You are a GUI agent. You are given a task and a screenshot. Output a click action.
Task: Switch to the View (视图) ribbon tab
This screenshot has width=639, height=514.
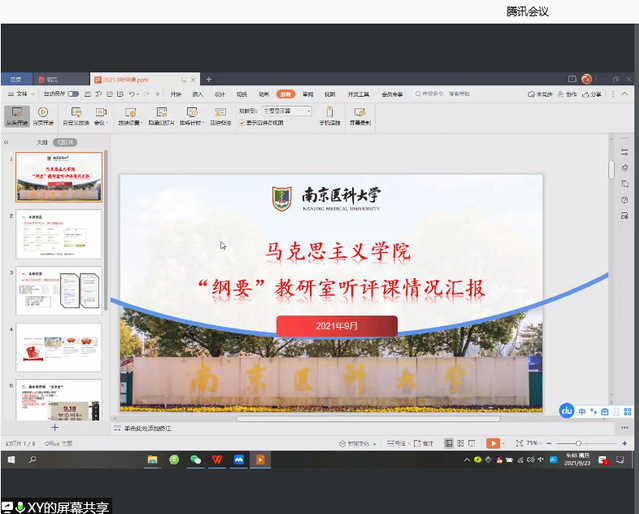pyautogui.click(x=330, y=94)
